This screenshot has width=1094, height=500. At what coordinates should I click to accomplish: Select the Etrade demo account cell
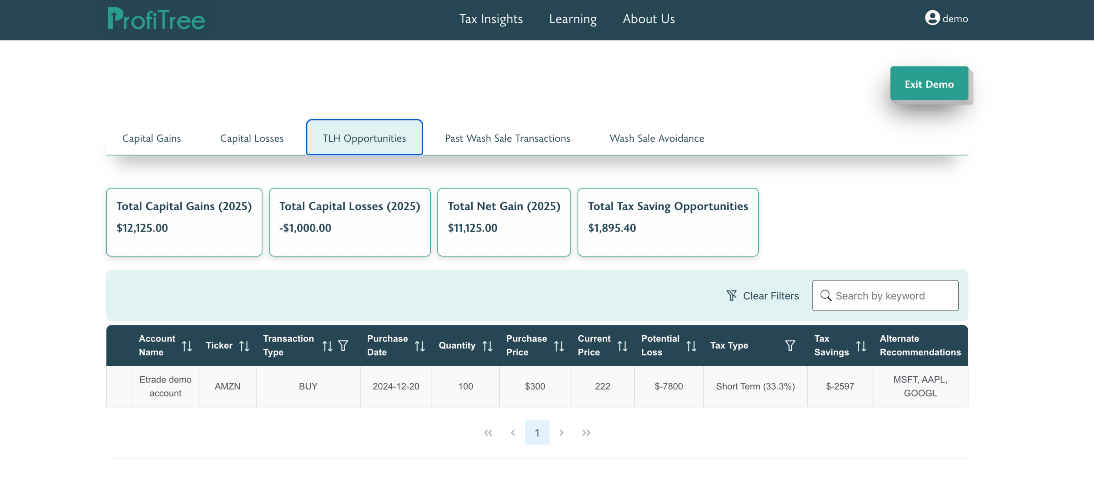pyautogui.click(x=165, y=386)
